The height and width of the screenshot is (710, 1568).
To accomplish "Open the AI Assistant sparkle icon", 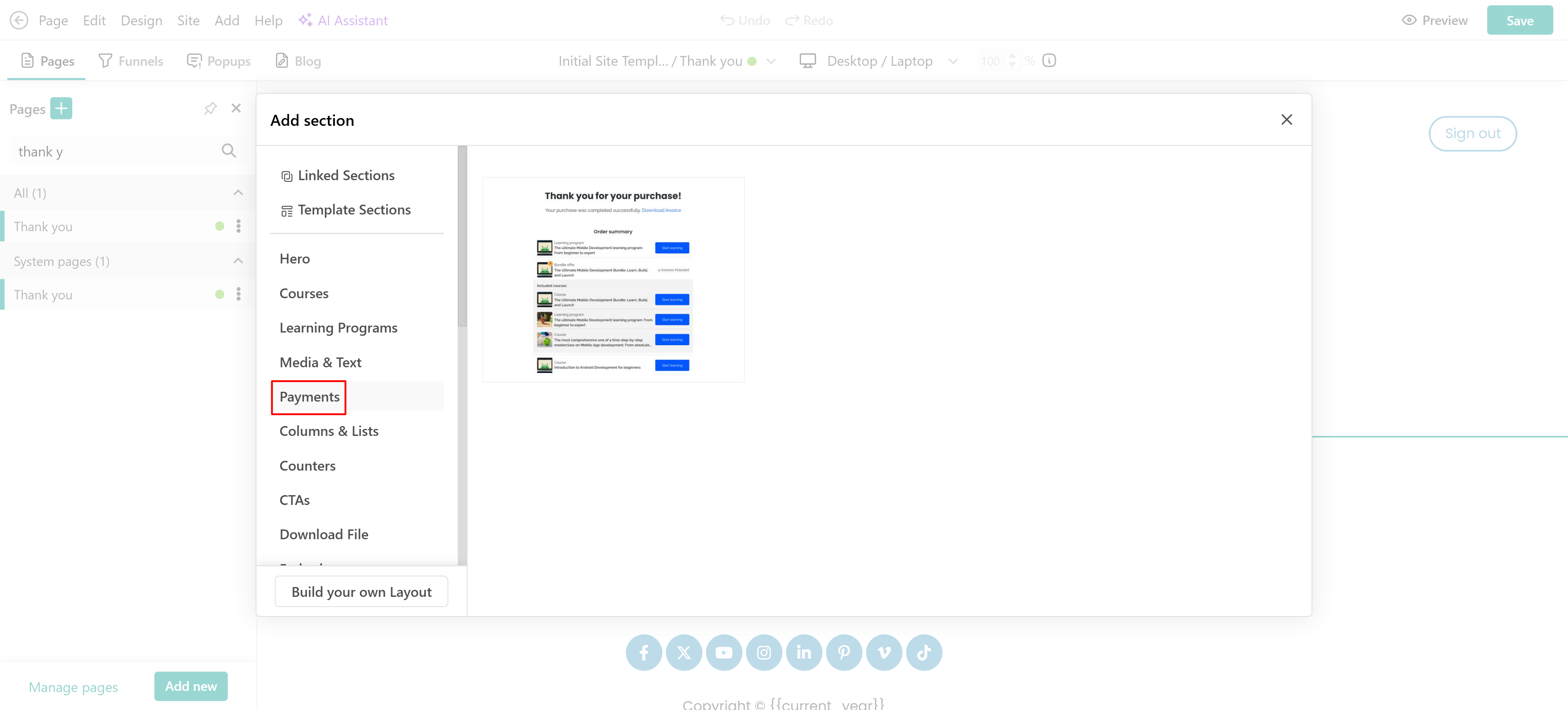I will point(305,20).
